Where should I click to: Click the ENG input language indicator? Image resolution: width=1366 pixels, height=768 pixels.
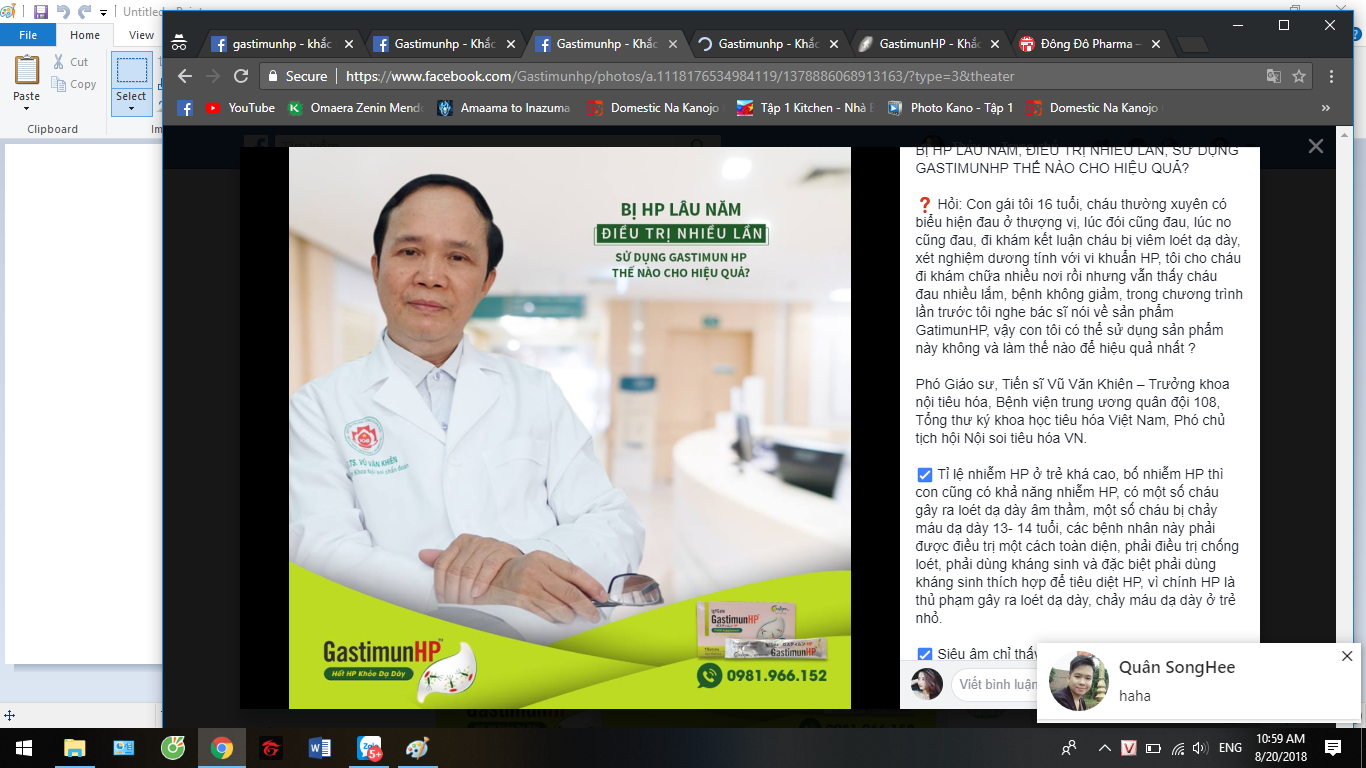coord(1230,747)
